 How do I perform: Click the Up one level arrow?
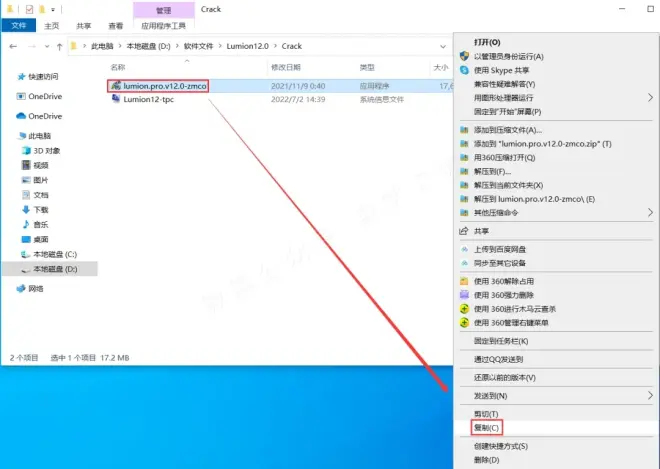59,46
